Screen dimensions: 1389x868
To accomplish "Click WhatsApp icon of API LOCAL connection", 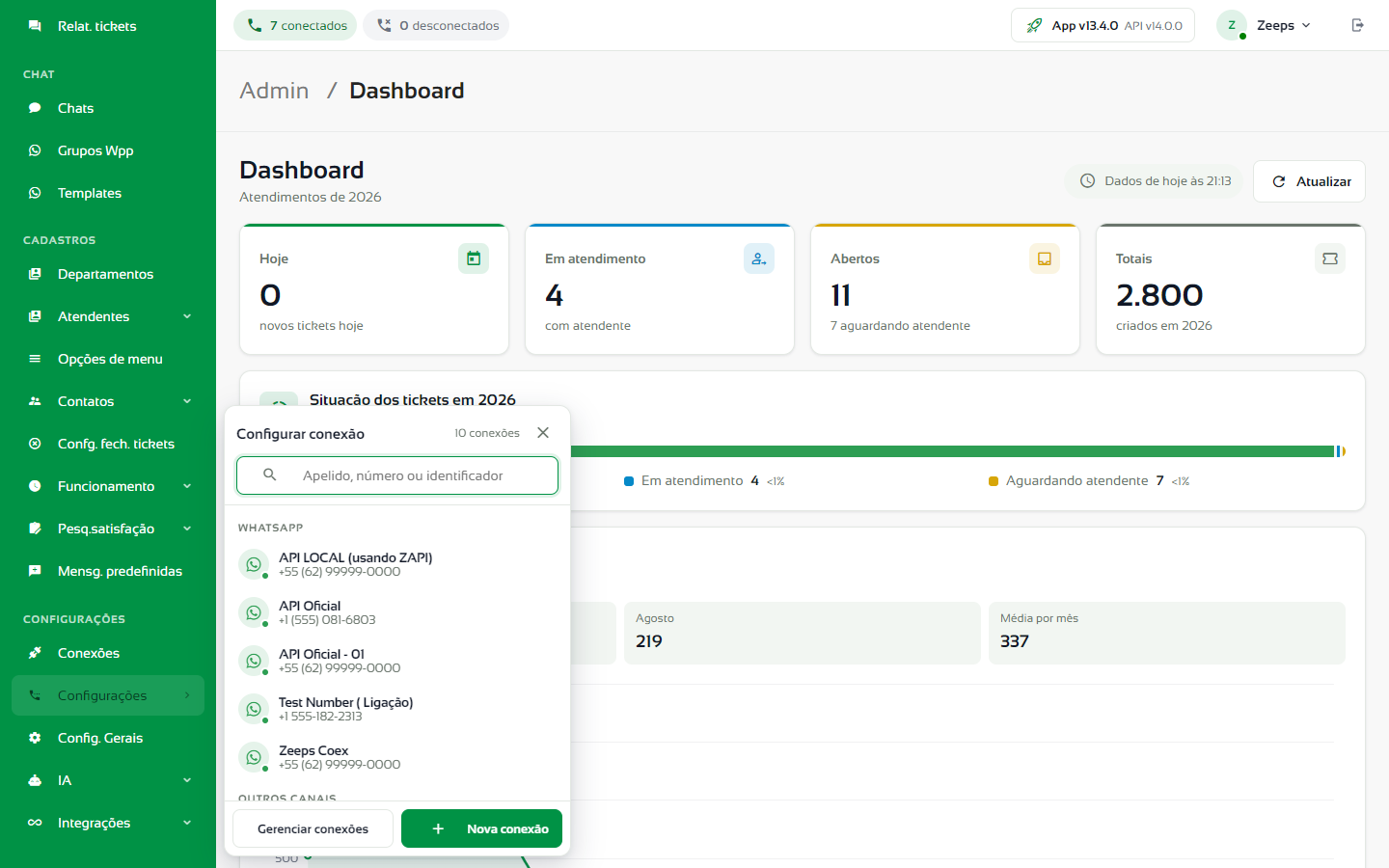I will click(x=254, y=564).
